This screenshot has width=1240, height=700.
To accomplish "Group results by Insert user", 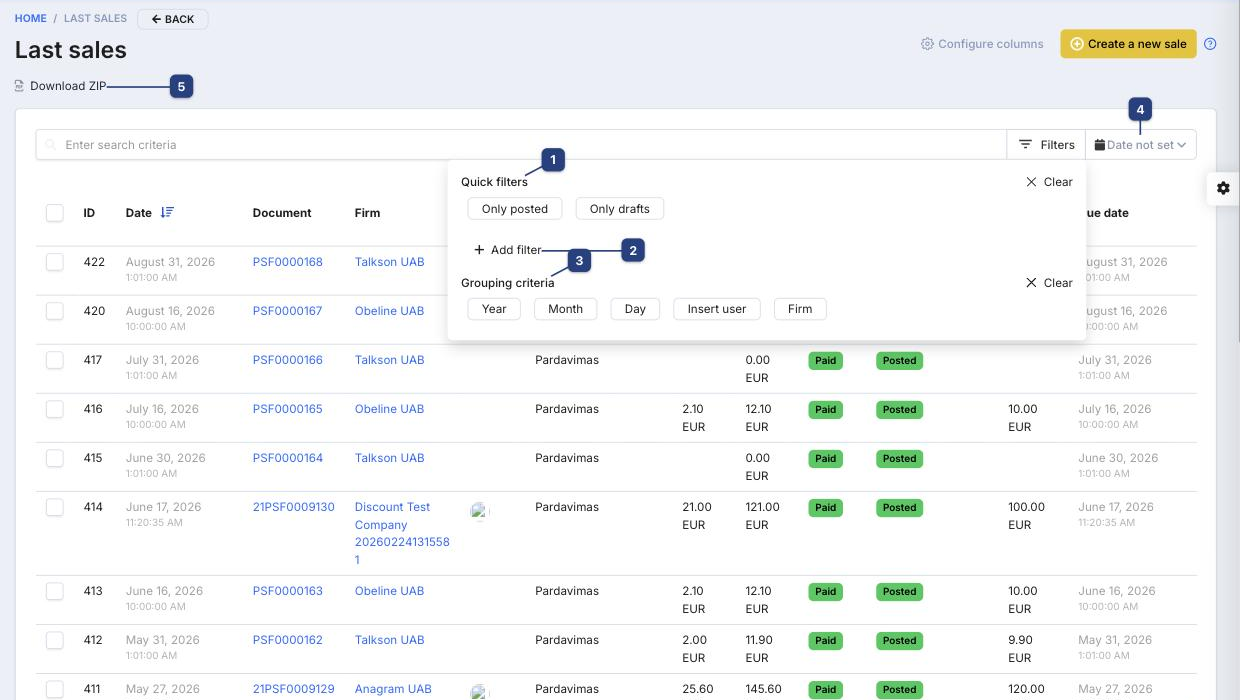I will pos(717,309).
